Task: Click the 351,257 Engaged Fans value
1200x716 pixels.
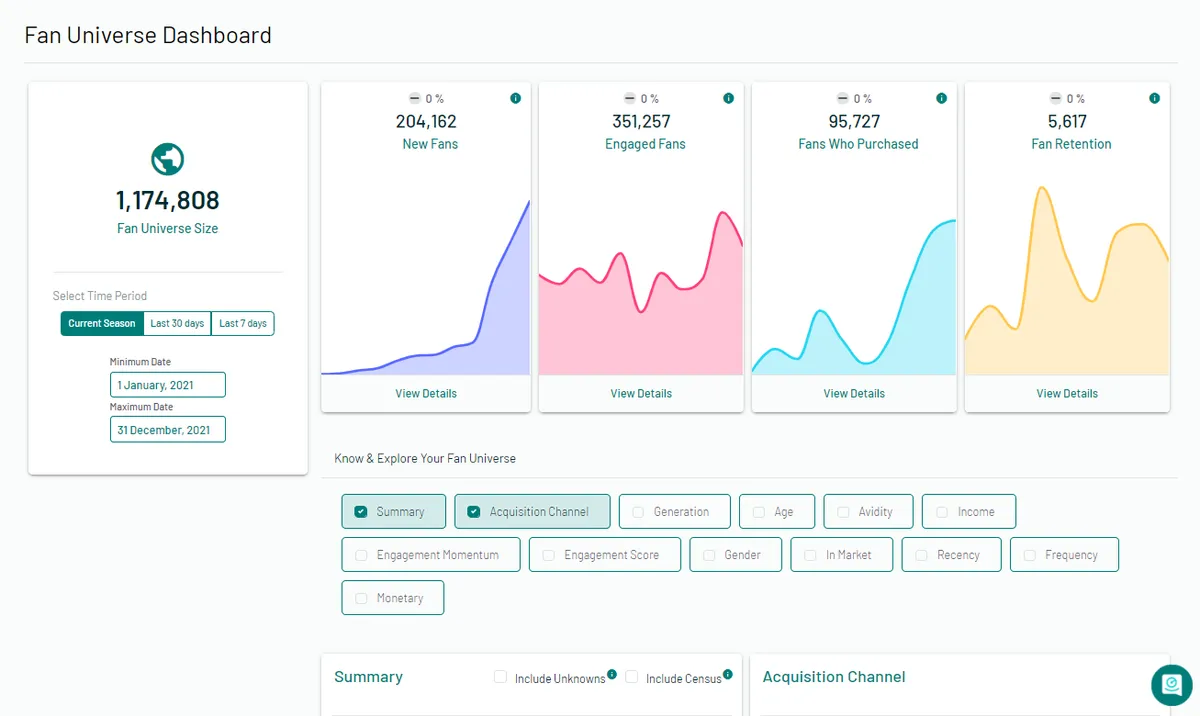Action: coord(641,121)
